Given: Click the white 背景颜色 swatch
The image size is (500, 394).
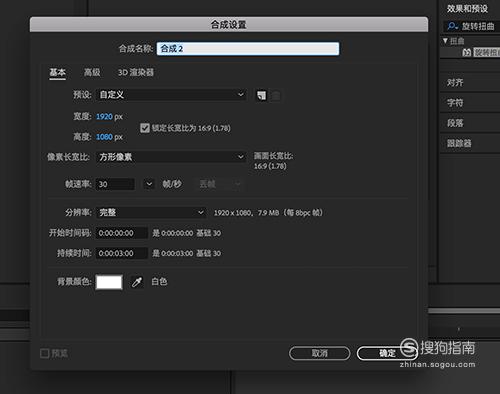Looking at the screenshot, I should pos(109,282).
